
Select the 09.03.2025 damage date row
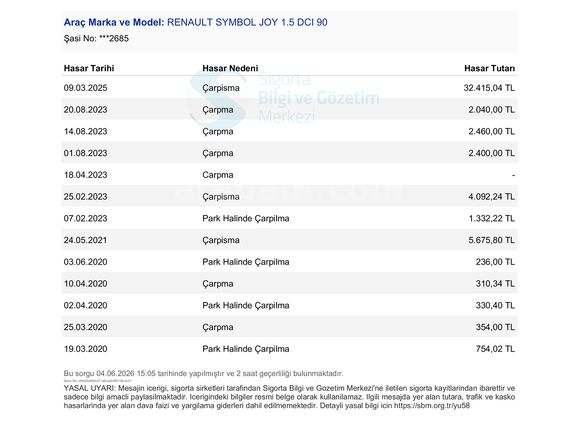(289, 88)
